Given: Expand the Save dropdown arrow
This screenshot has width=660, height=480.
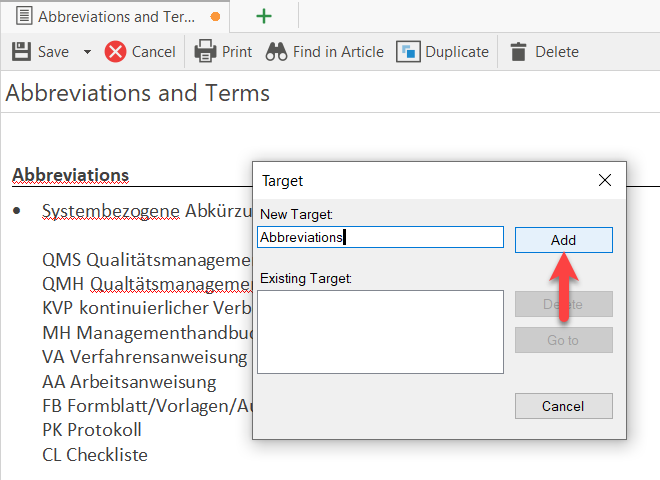Looking at the screenshot, I should (x=87, y=52).
